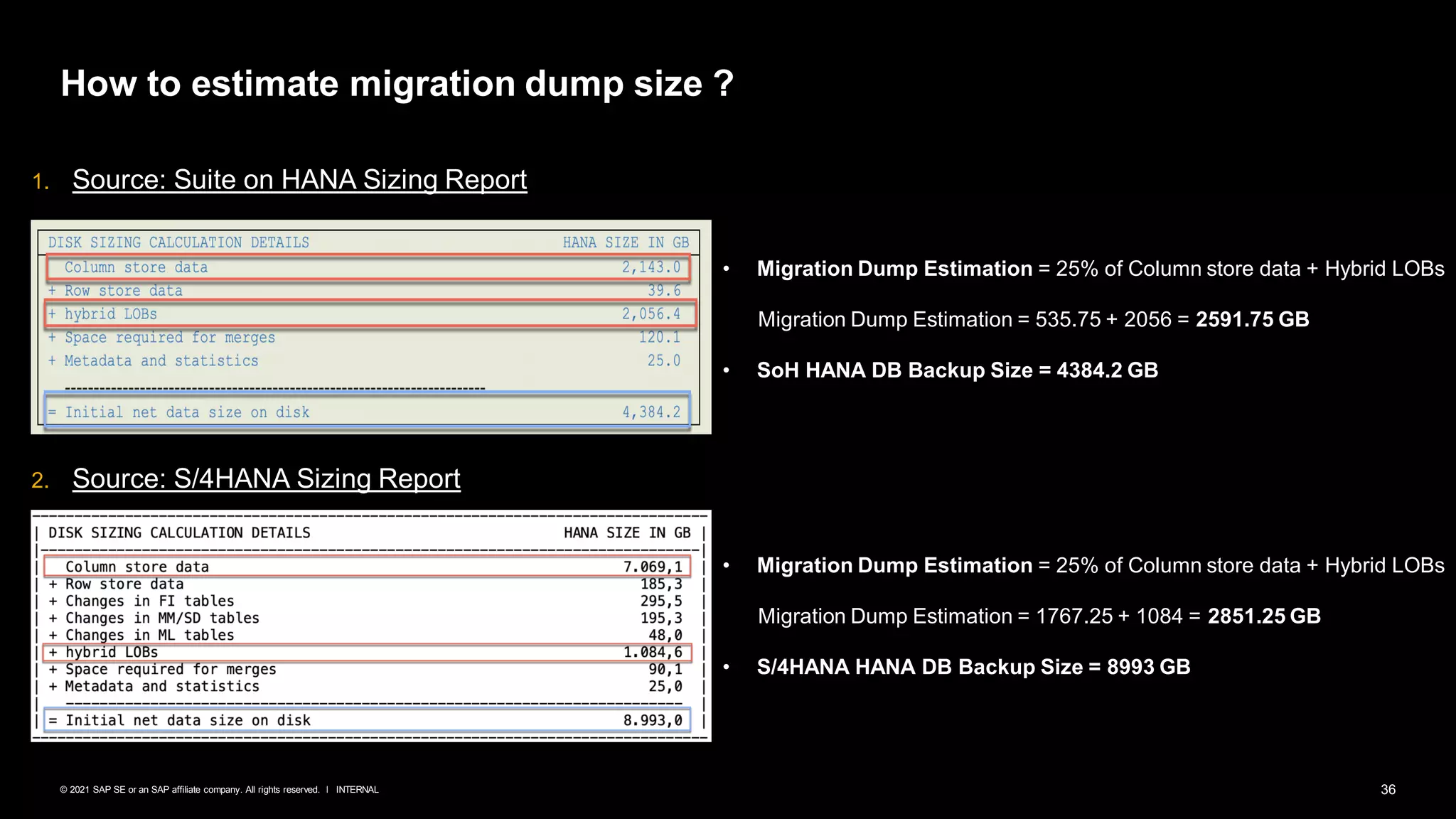Viewport: 1456px width, 819px height.
Task: Click the 2851.25 GB estimation result
Action: (x=1264, y=616)
